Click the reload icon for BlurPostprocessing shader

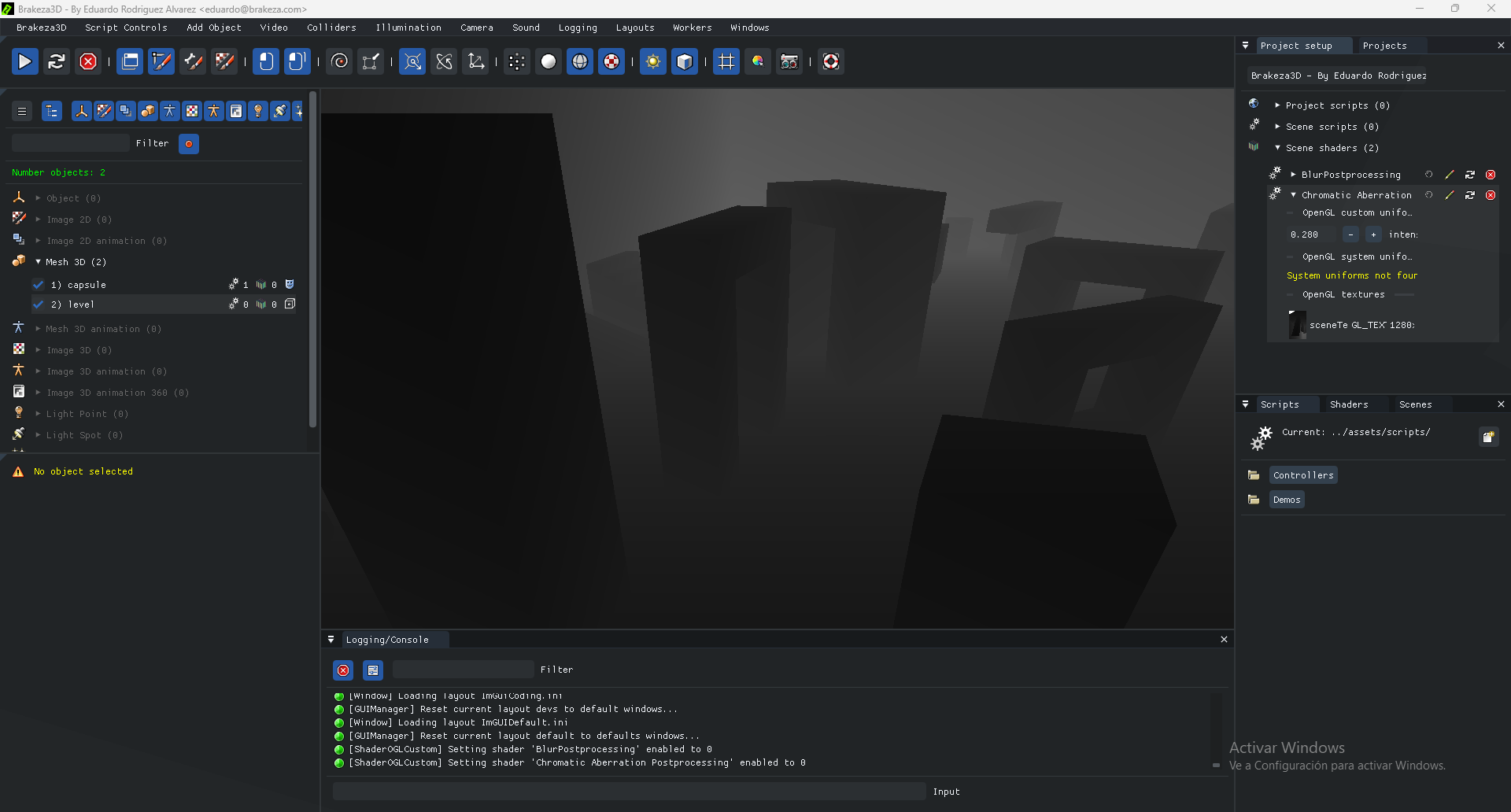coord(1469,175)
